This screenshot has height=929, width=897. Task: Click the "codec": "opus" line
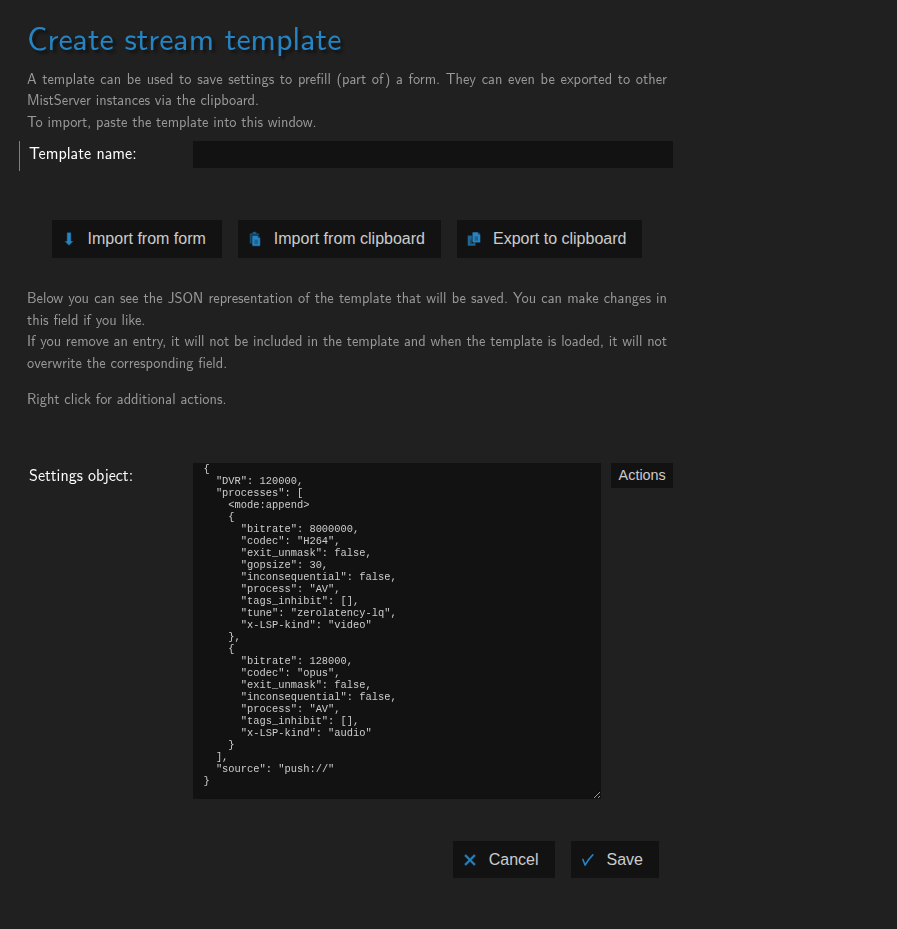[290, 672]
